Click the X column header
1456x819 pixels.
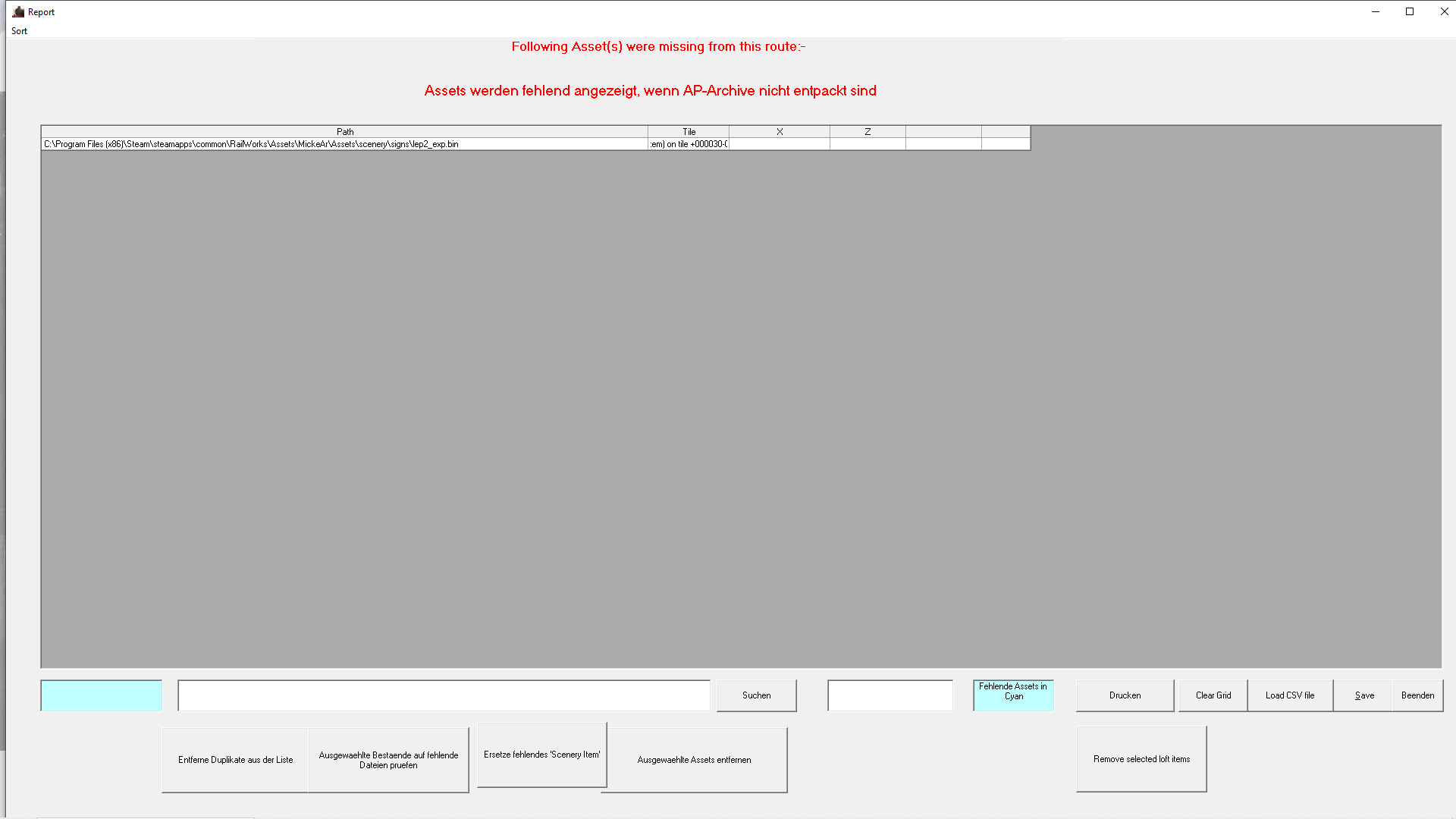(780, 132)
